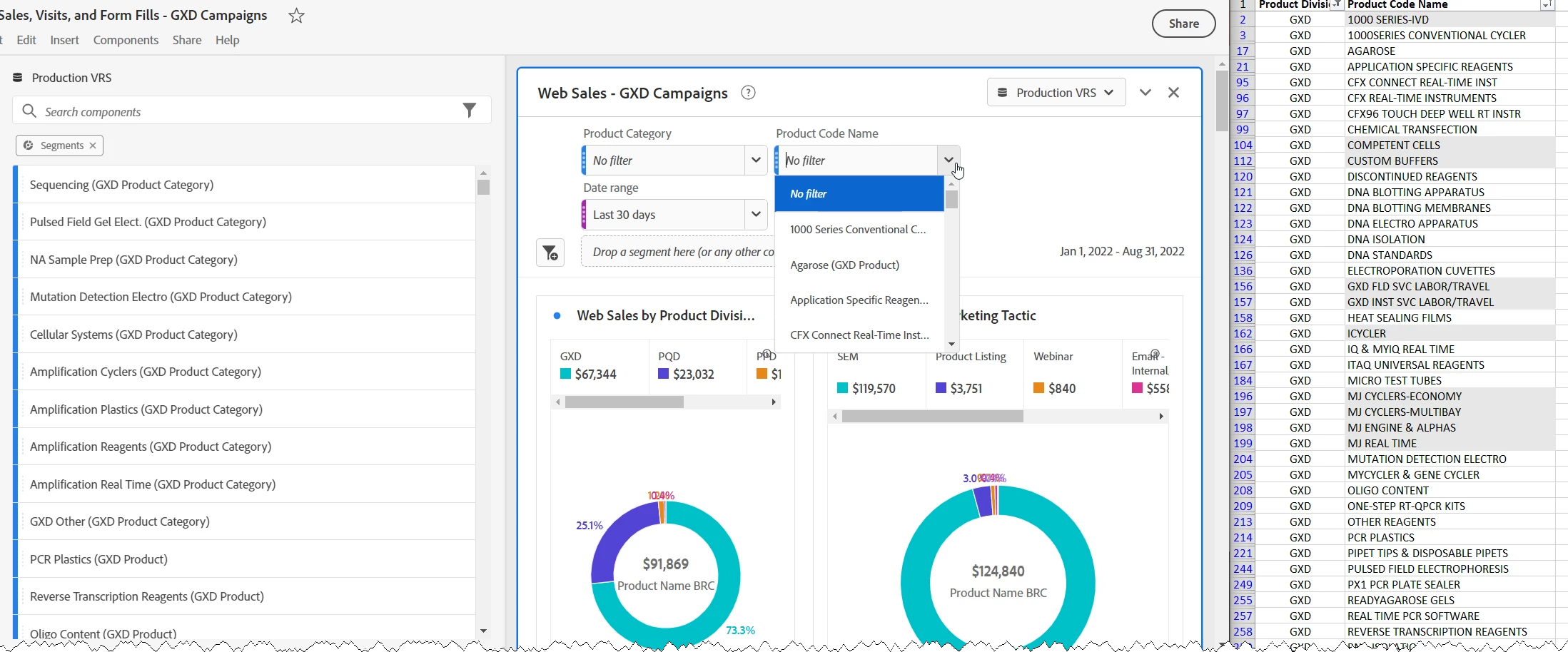Open the Components menu
1568x652 pixels.
[x=126, y=40]
